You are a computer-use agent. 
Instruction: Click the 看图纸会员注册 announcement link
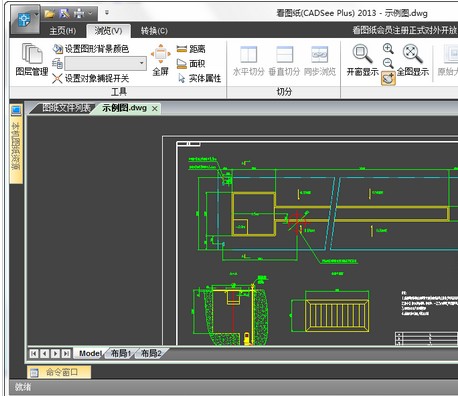coord(405,30)
